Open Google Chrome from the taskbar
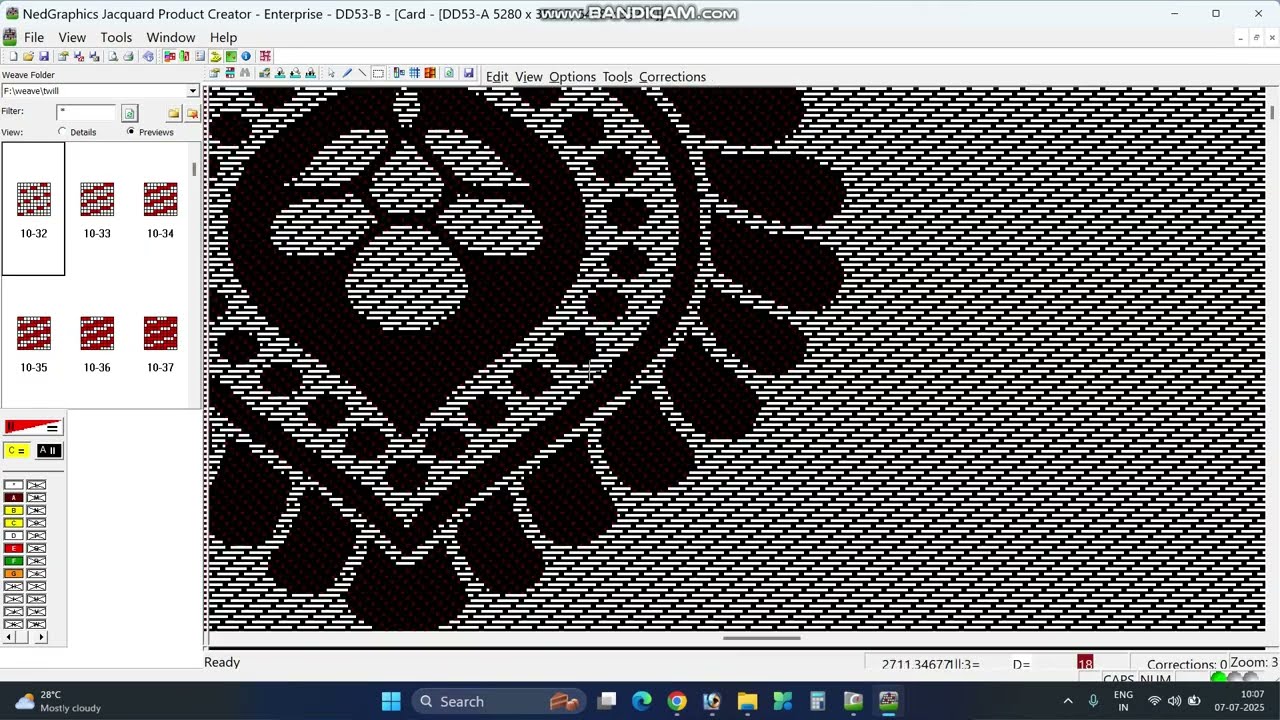Viewport: 1280px width, 720px height. pyautogui.click(x=677, y=701)
